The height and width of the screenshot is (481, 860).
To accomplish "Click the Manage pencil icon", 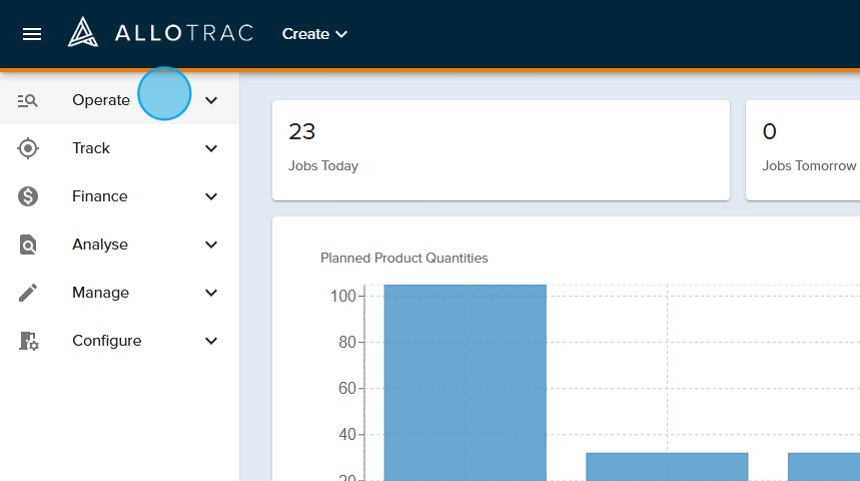I will 28,292.
